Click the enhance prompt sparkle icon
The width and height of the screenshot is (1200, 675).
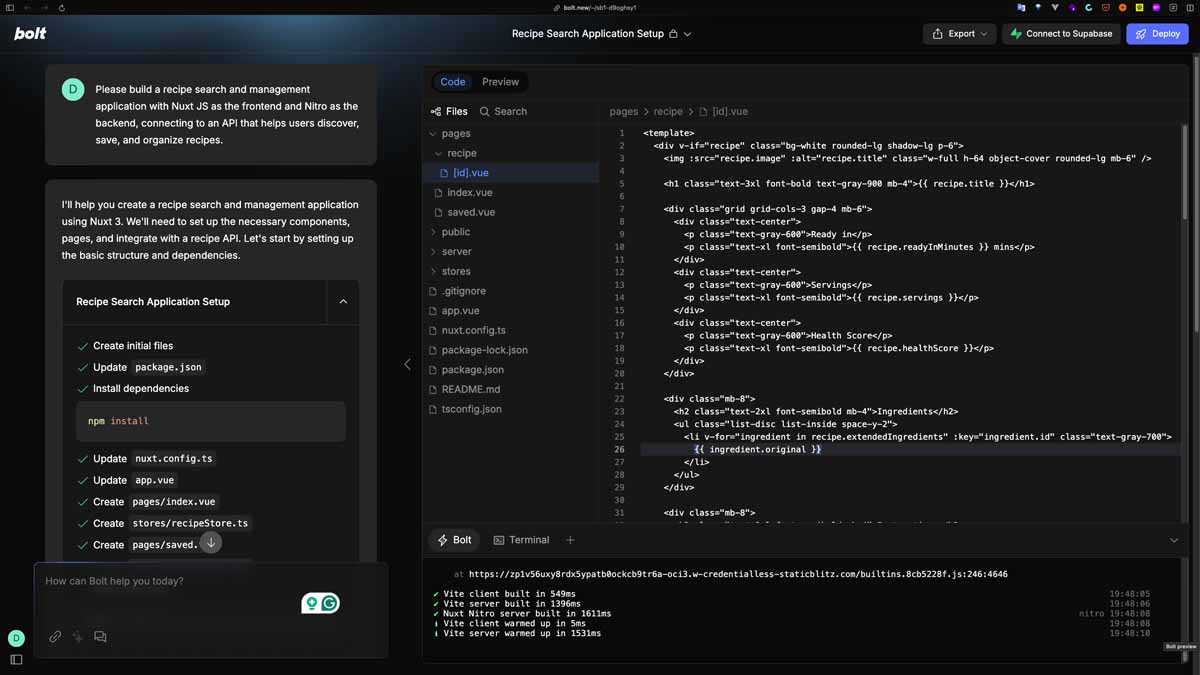78,637
